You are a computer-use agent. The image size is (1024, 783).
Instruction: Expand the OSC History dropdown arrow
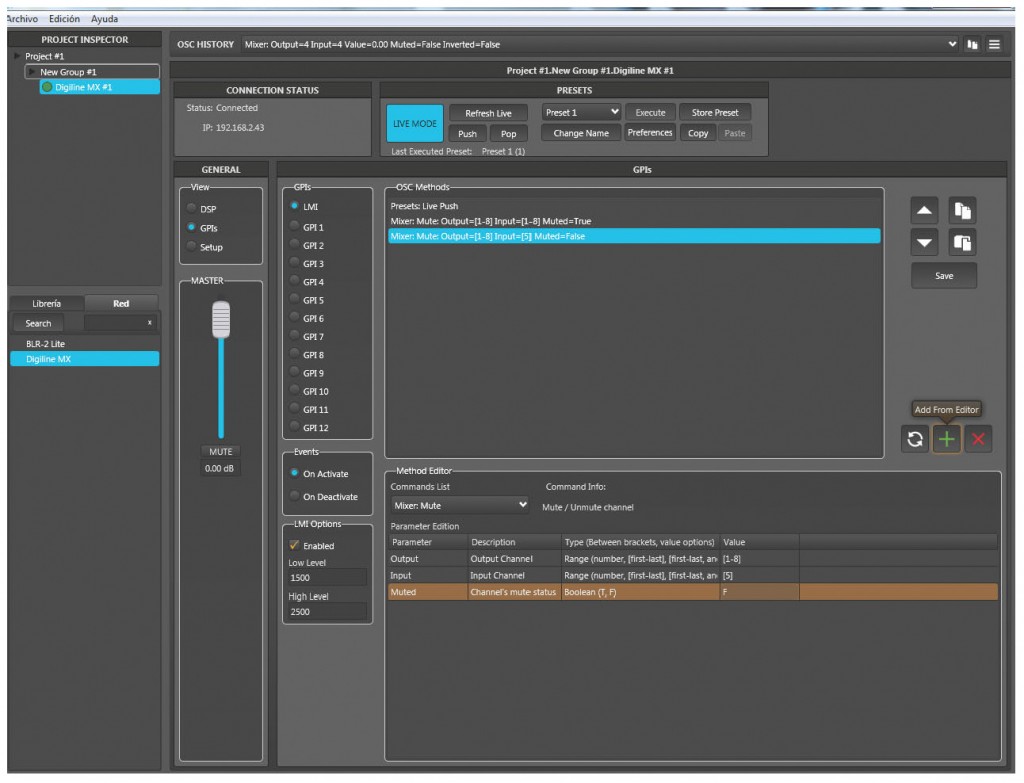(x=952, y=45)
